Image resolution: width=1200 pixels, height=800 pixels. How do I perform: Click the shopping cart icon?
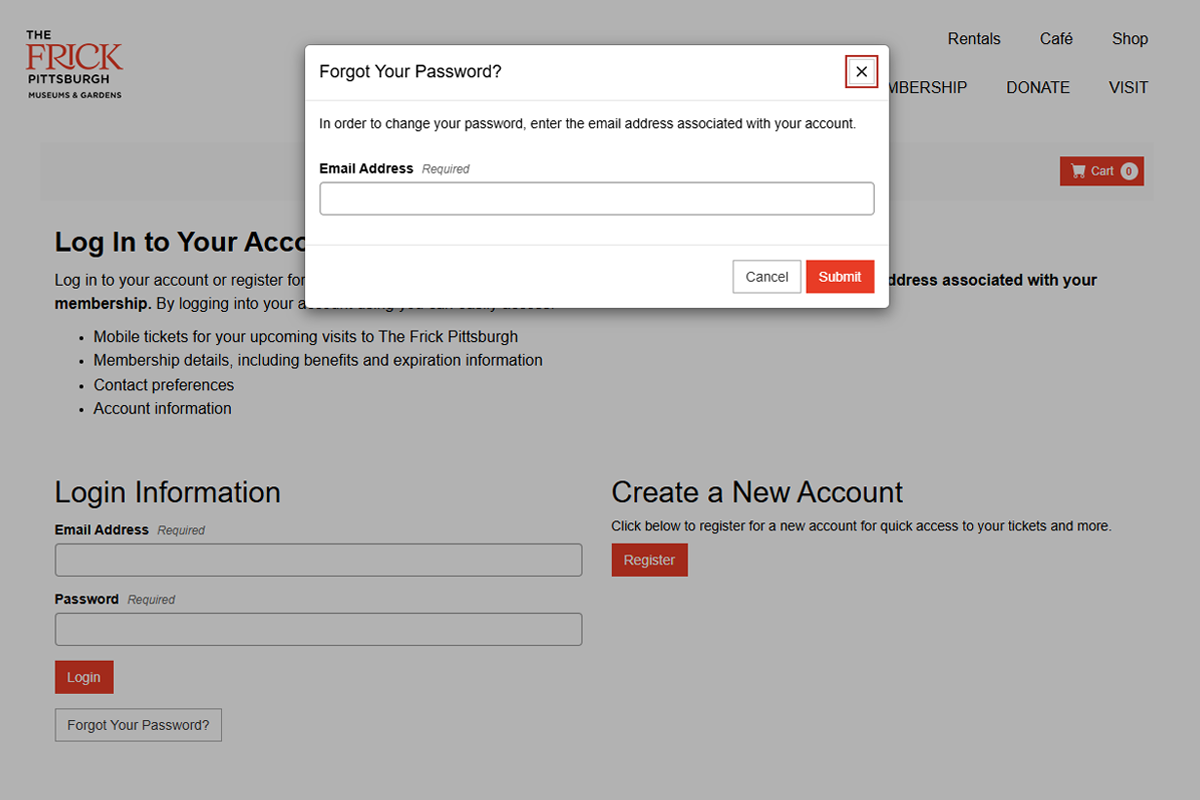[x=1078, y=171]
